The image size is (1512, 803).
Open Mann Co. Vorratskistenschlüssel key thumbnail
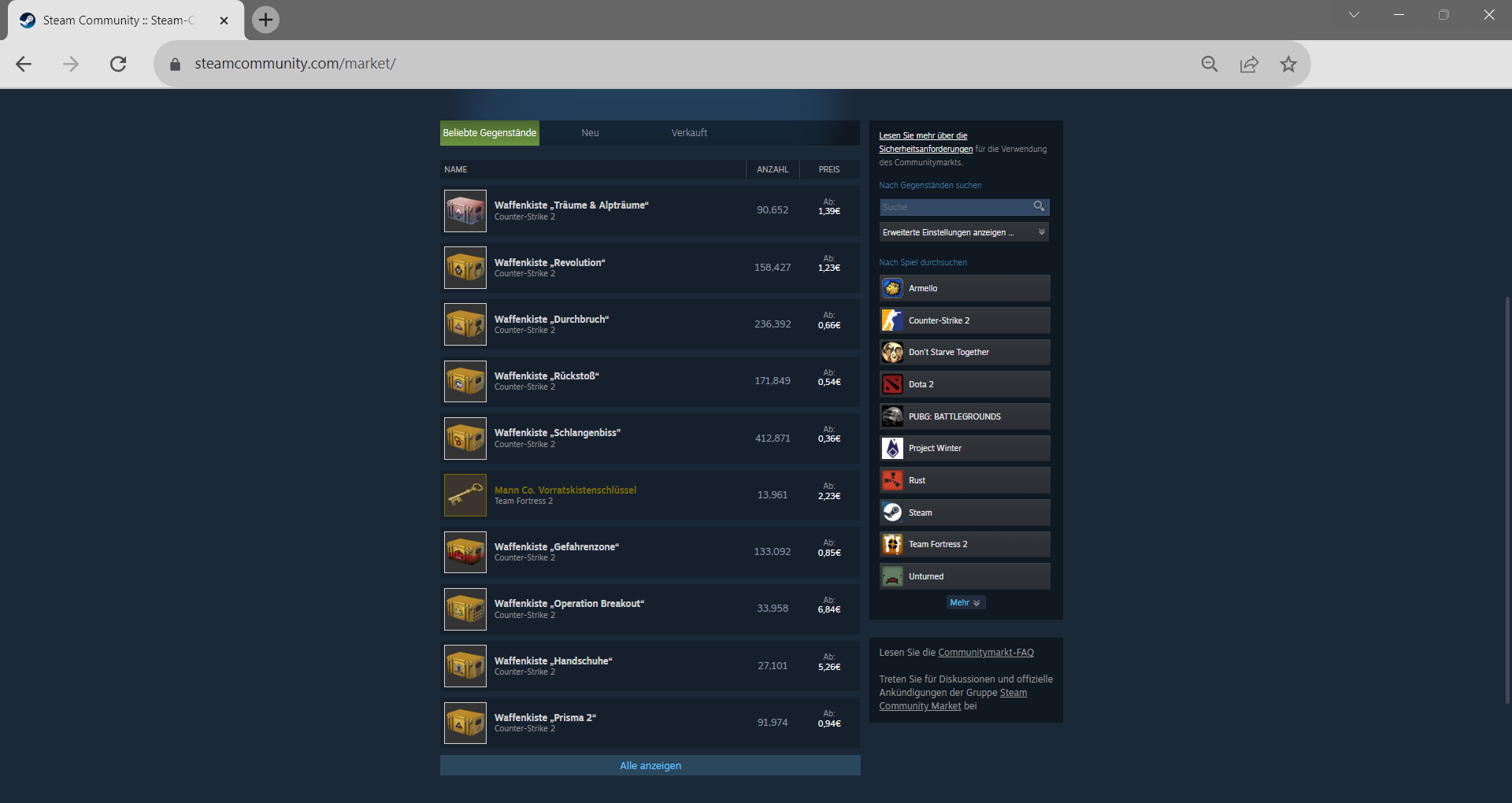coord(465,495)
